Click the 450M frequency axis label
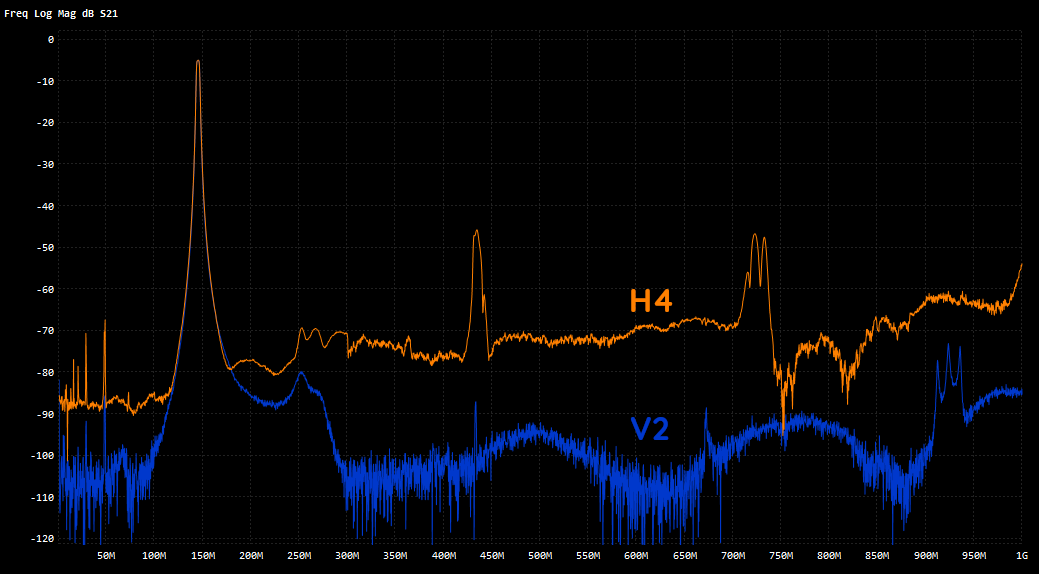This screenshot has height=574, width=1039. coord(492,555)
